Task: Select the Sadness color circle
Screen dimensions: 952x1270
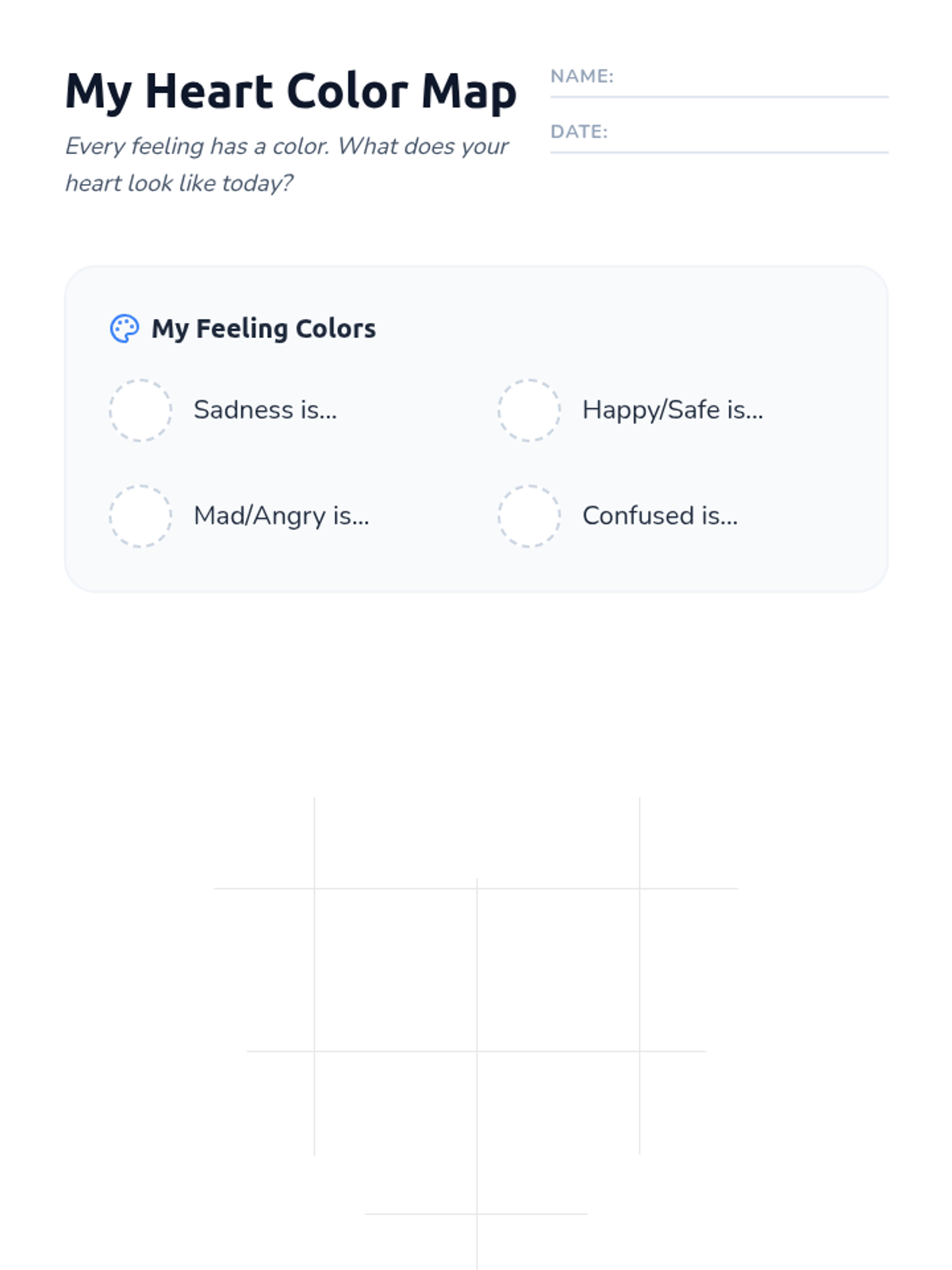Action: pyautogui.click(x=140, y=410)
